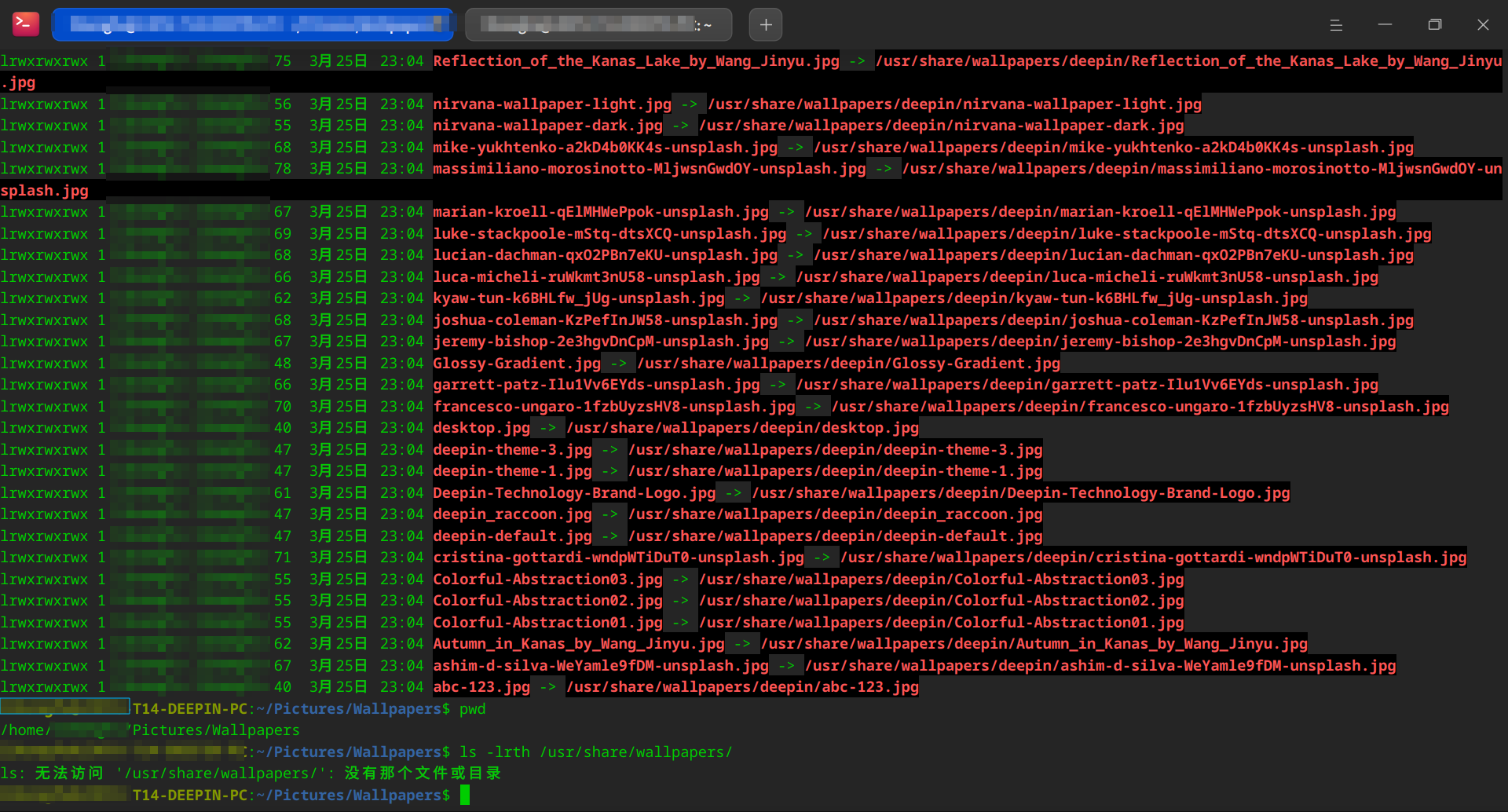Select the first highlighted blue terminal tab
The height and width of the screenshot is (812, 1508).
tap(253, 25)
